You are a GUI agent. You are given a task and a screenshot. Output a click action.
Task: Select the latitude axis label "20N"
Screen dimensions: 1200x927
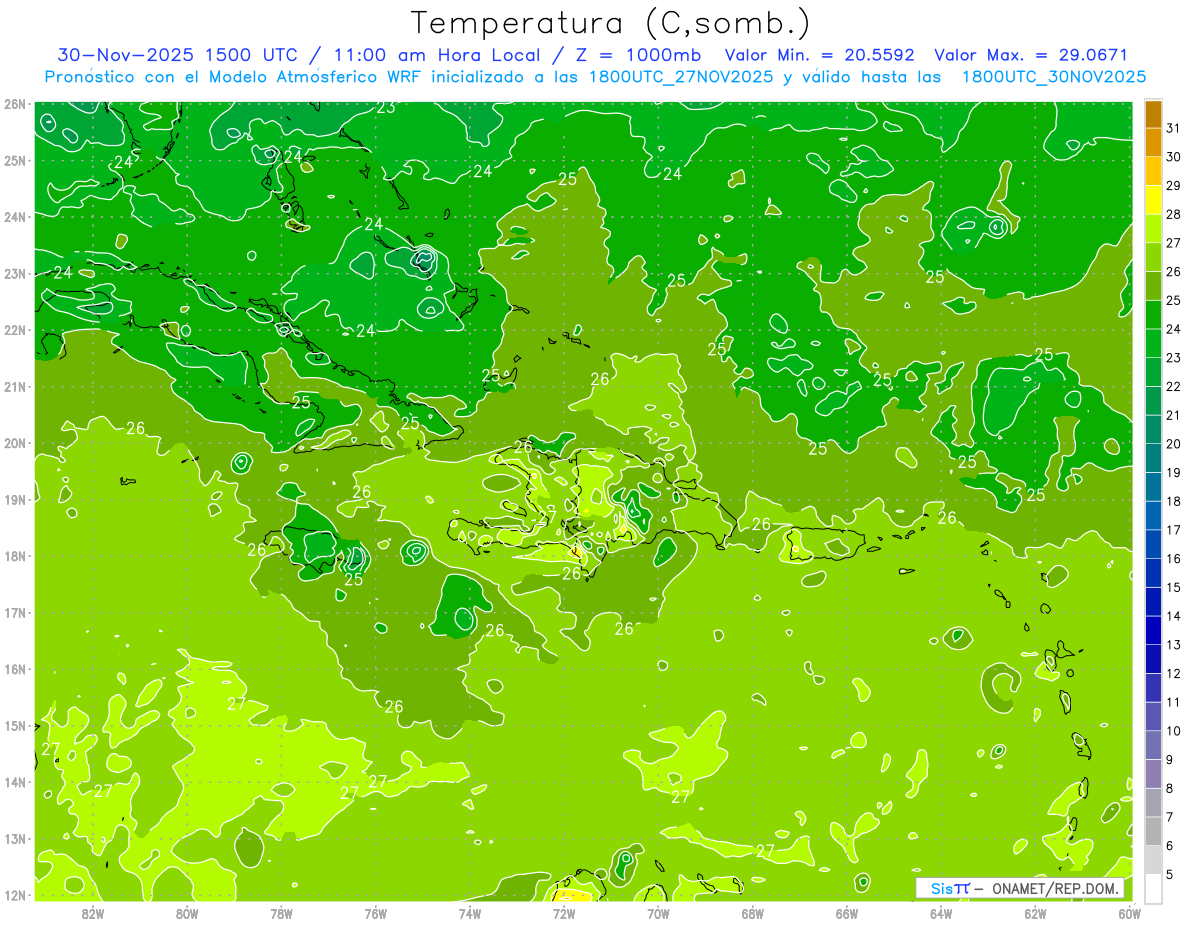(15, 443)
